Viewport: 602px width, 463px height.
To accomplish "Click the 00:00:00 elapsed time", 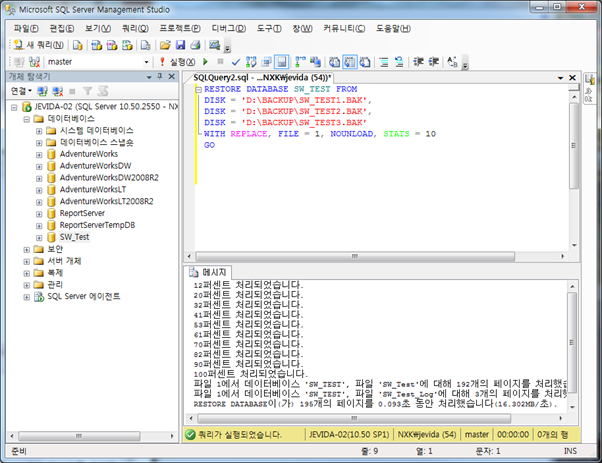I will [513, 434].
